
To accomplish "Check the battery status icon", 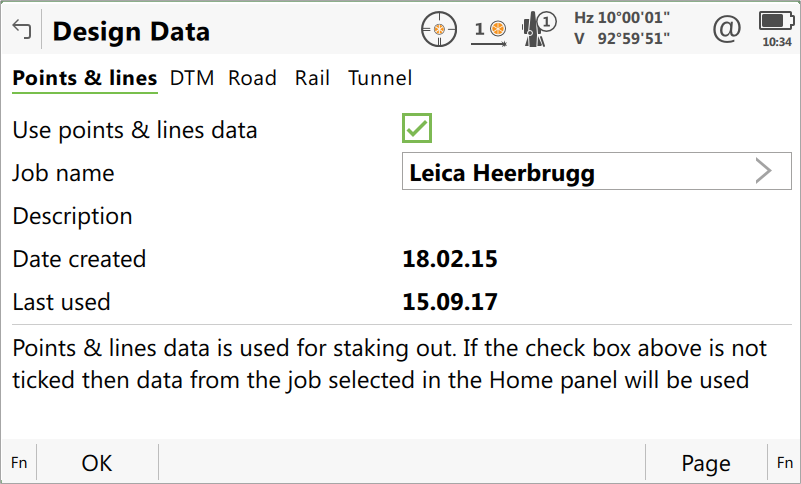I will coord(776,29).
